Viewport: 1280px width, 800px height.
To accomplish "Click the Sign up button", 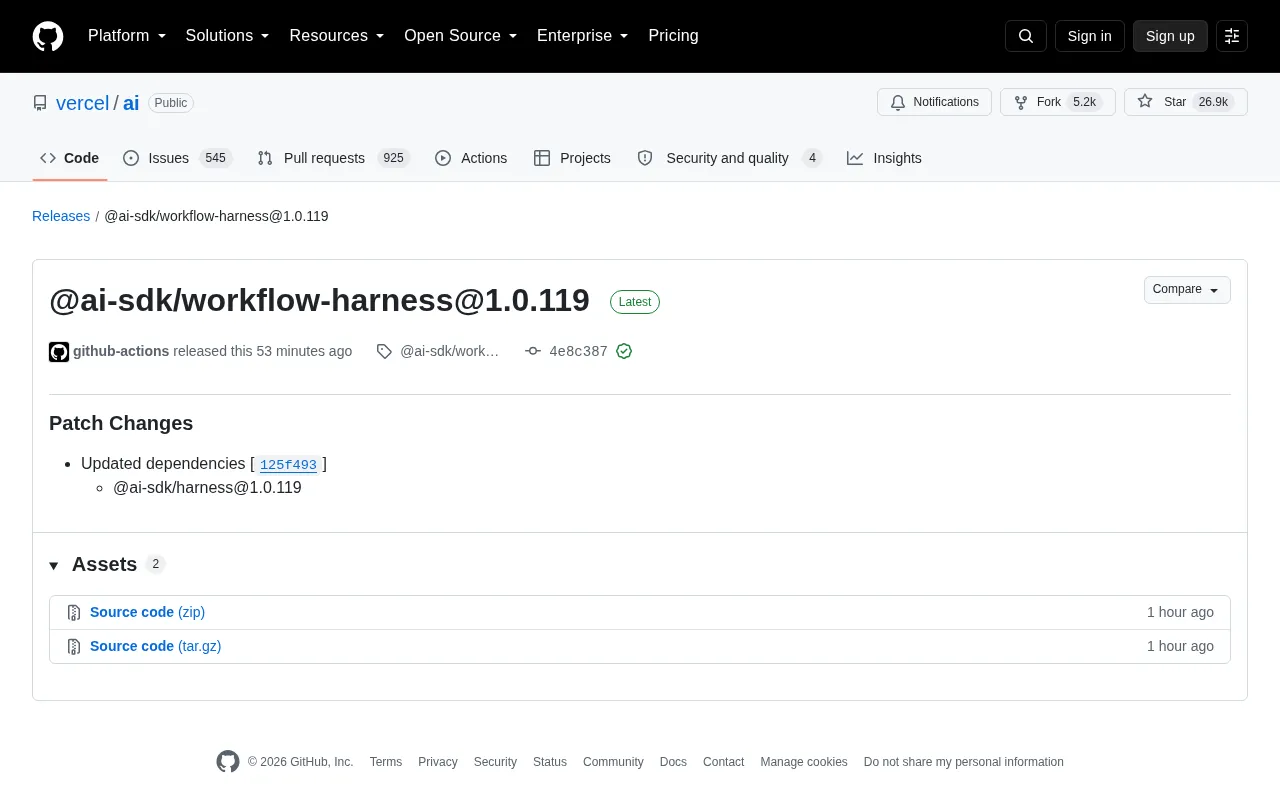I will point(1170,36).
